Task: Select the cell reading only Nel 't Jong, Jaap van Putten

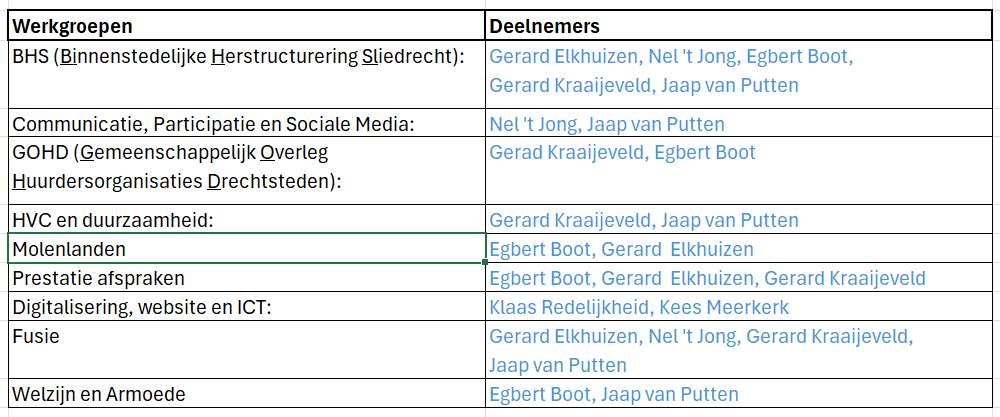Action: pyautogui.click(x=740, y=124)
